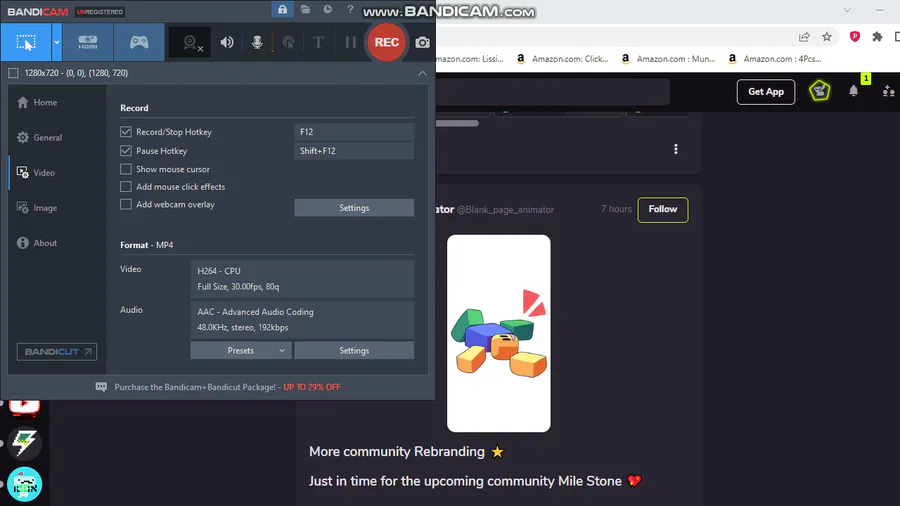Switch to HDMI device recording mode
Image resolution: width=900 pixels, height=506 pixels.
[88, 42]
